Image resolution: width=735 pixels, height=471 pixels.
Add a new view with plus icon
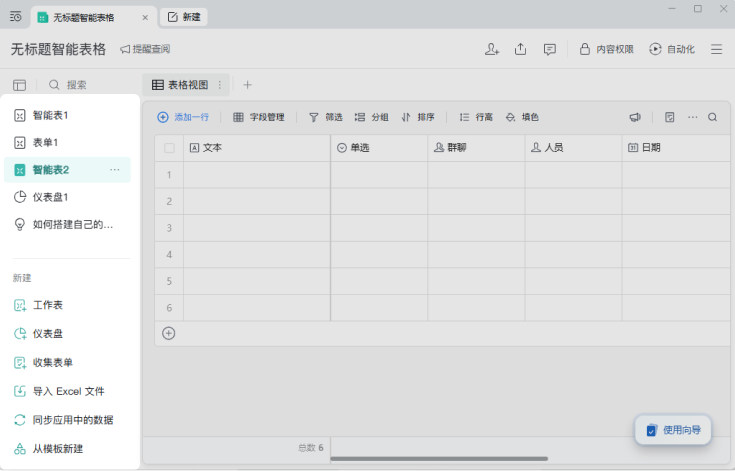click(x=248, y=85)
